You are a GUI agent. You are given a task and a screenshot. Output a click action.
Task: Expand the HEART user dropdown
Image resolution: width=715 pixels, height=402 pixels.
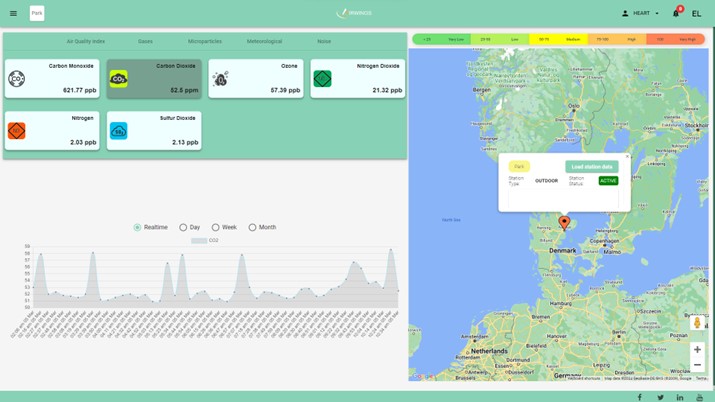641,14
